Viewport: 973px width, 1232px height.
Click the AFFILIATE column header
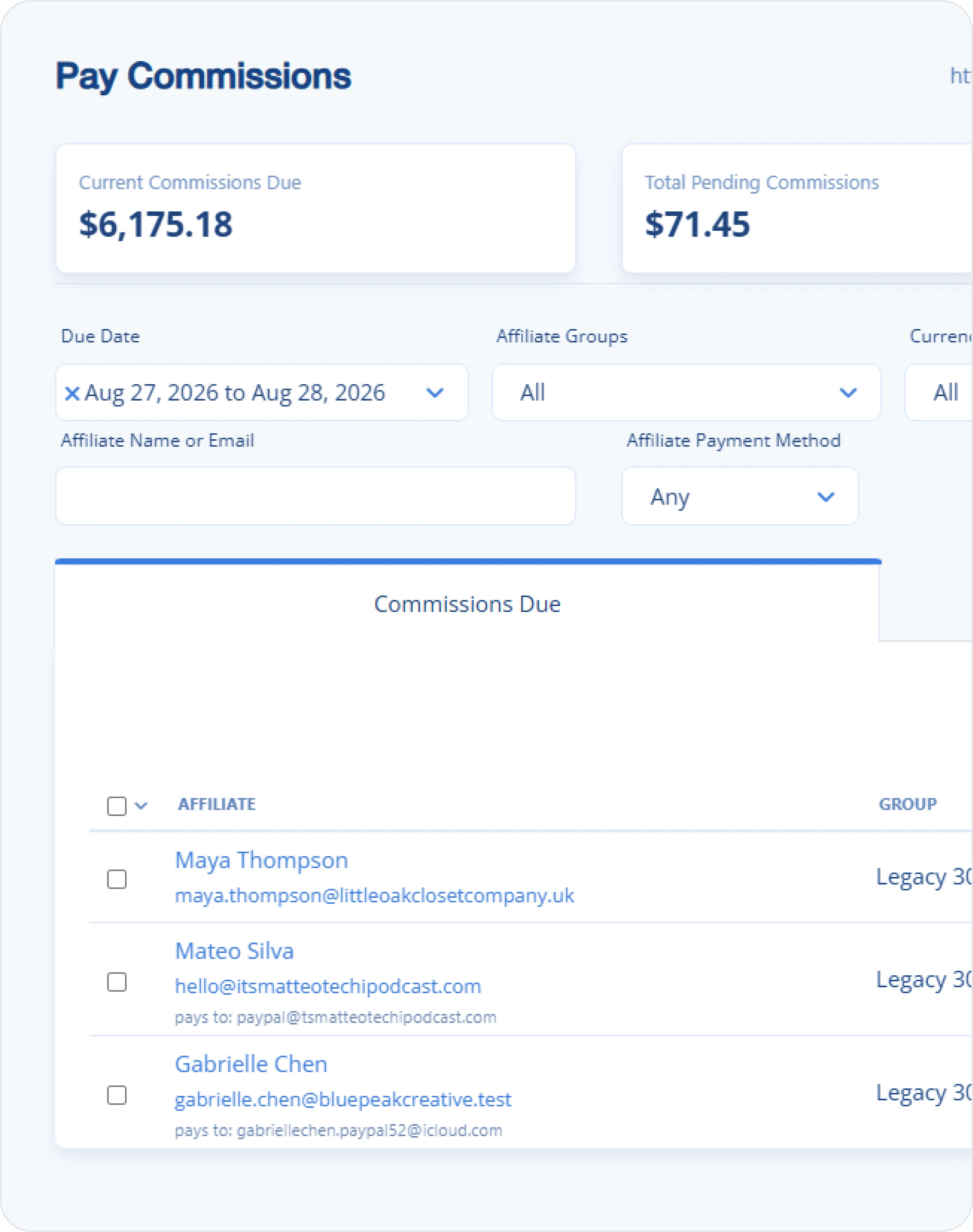pyautogui.click(x=216, y=805)
